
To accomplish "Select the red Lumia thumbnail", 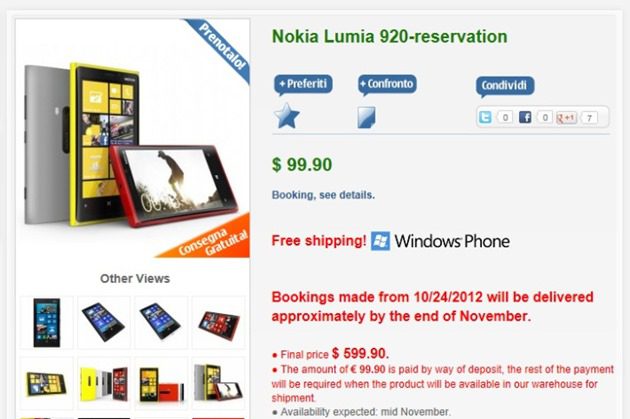I will tap(218, 323).
